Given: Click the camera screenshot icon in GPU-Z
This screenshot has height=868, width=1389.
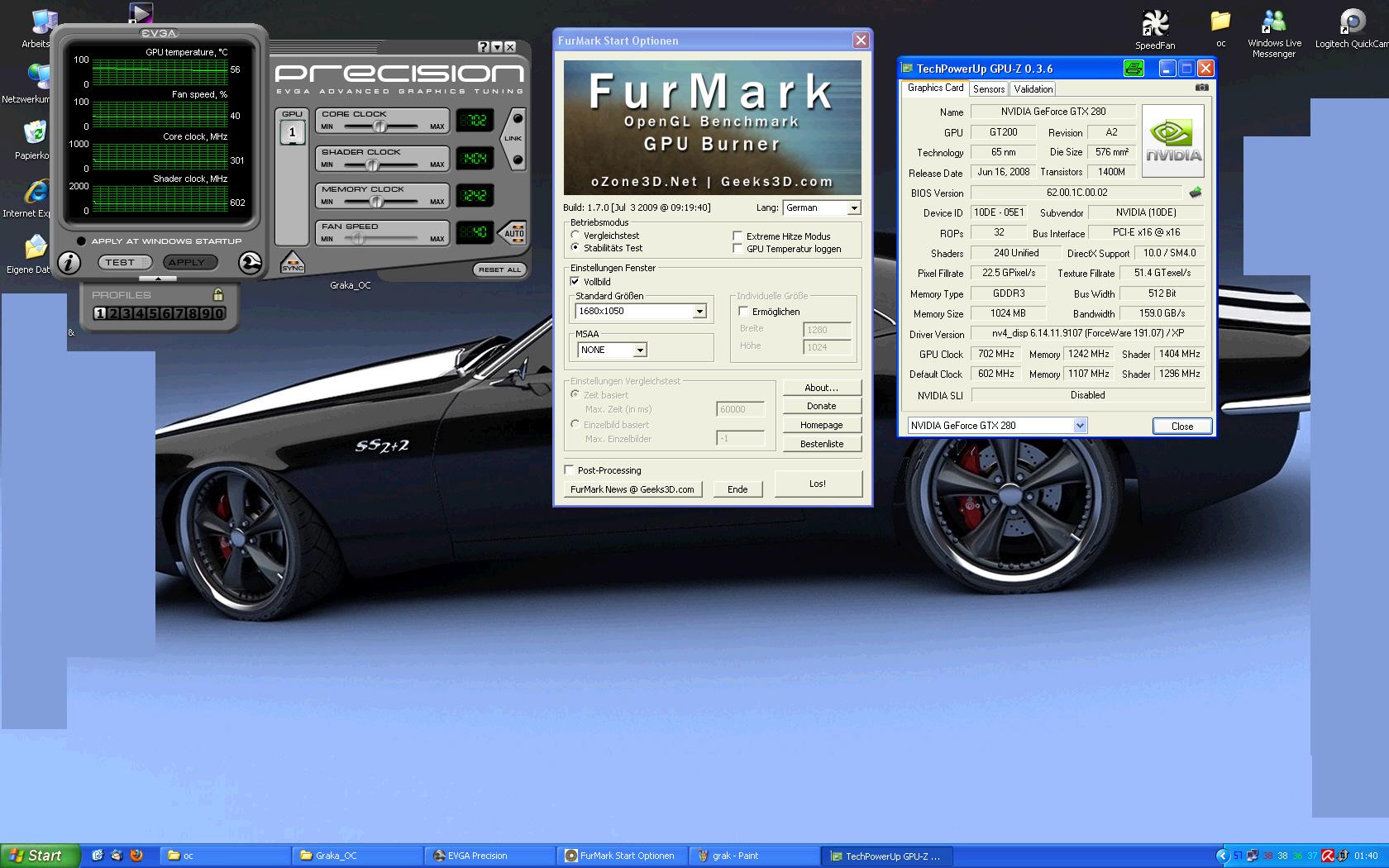Looking at the screenshot, I should [1202, 88].
